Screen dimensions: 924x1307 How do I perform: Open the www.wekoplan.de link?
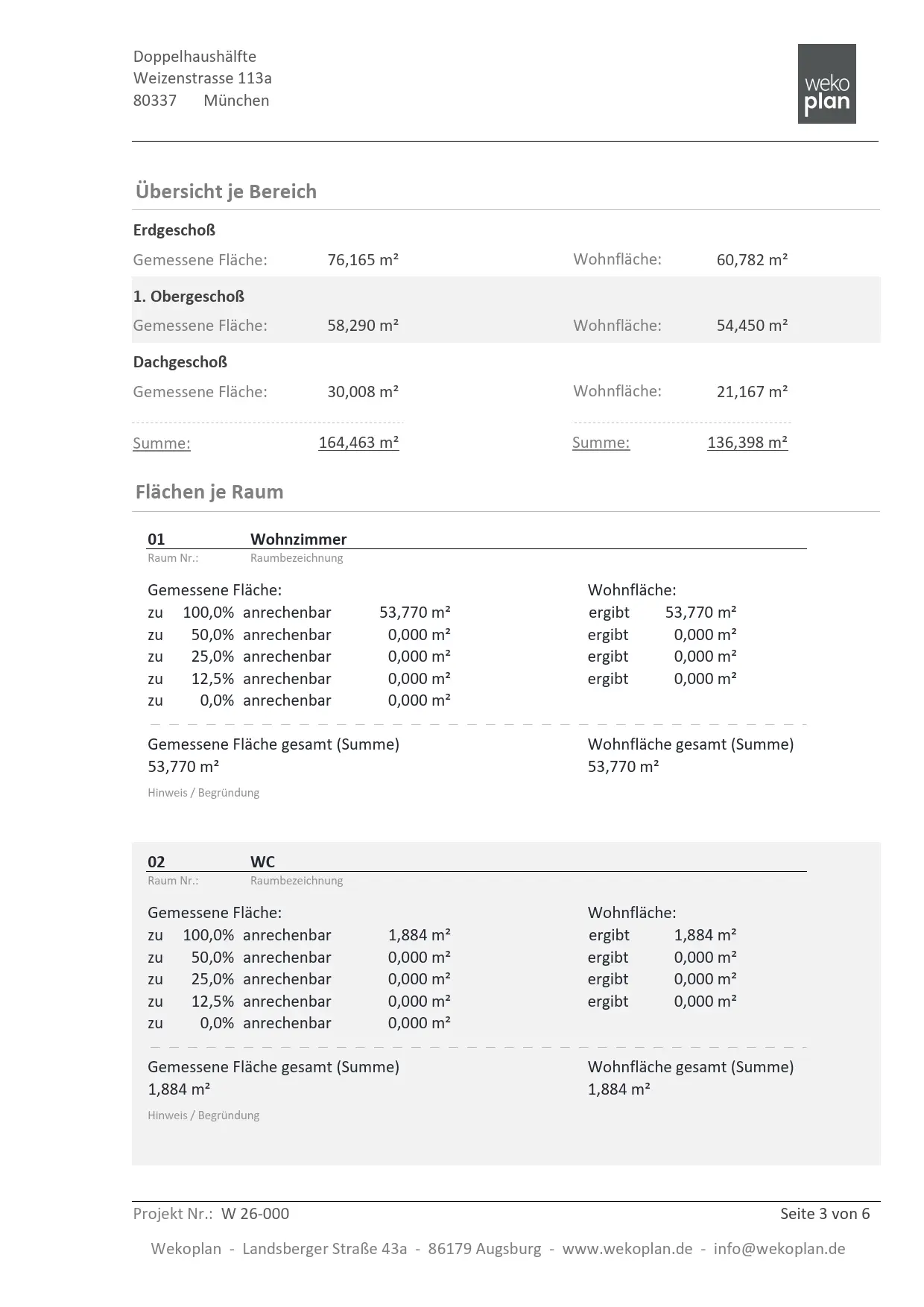click(627, 1249)
